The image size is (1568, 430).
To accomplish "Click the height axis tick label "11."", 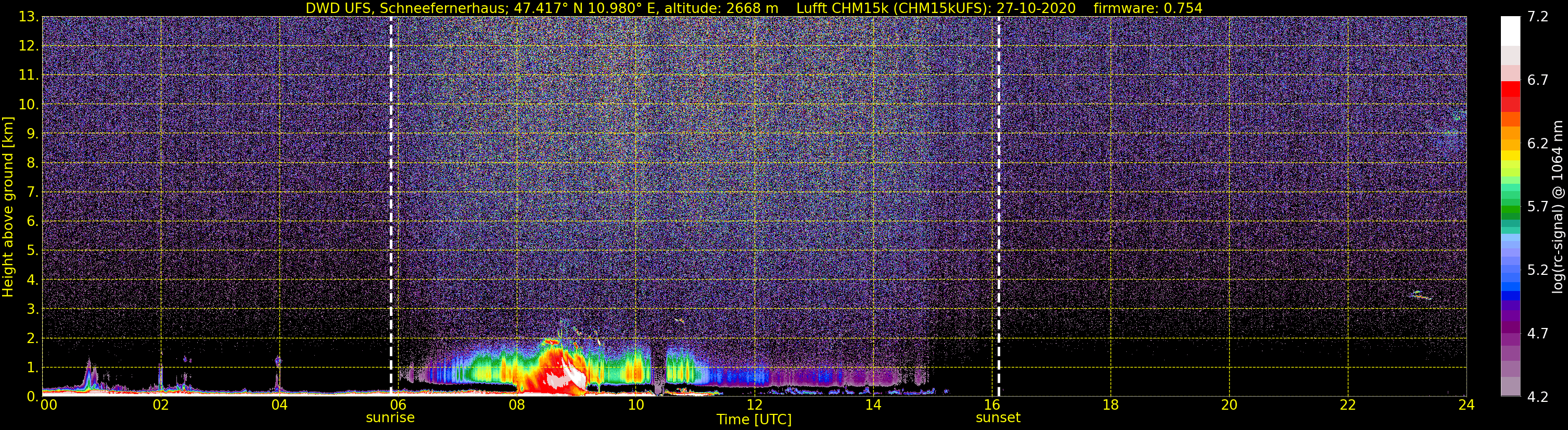I will (x=29, y=75).
